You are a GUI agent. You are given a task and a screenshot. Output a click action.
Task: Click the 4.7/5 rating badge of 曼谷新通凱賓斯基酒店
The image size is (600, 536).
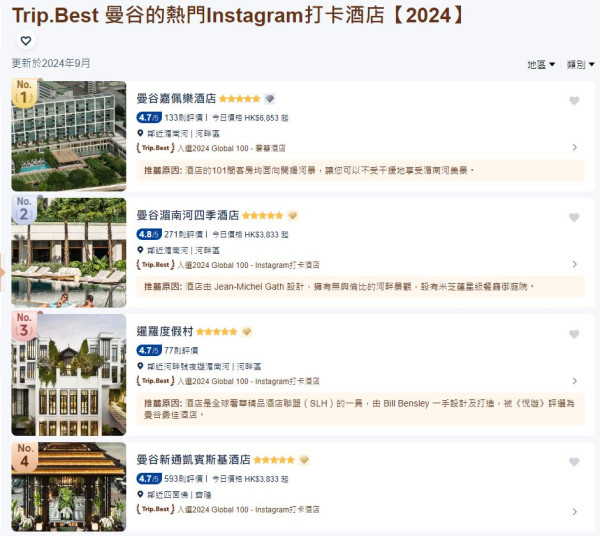[149, 479]
